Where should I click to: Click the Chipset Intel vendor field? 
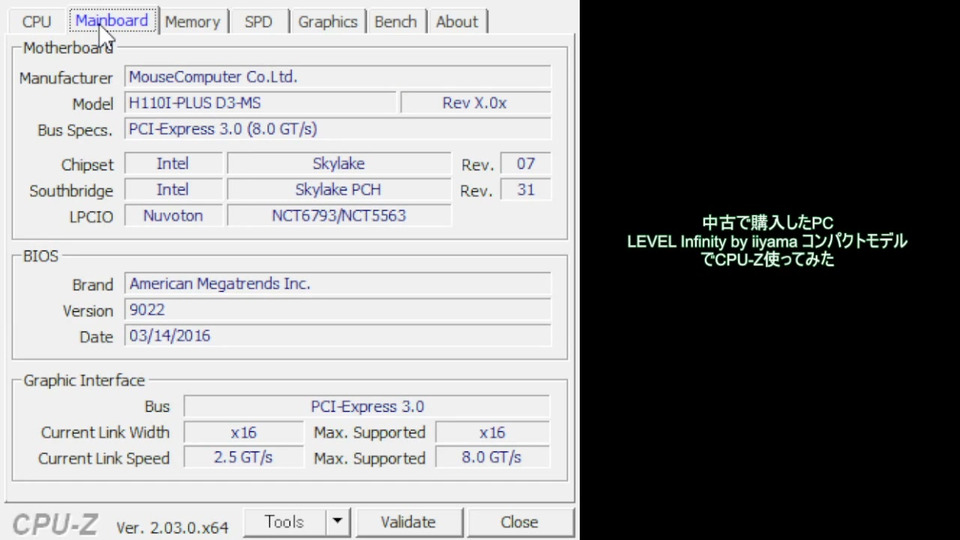pos(173,164)
